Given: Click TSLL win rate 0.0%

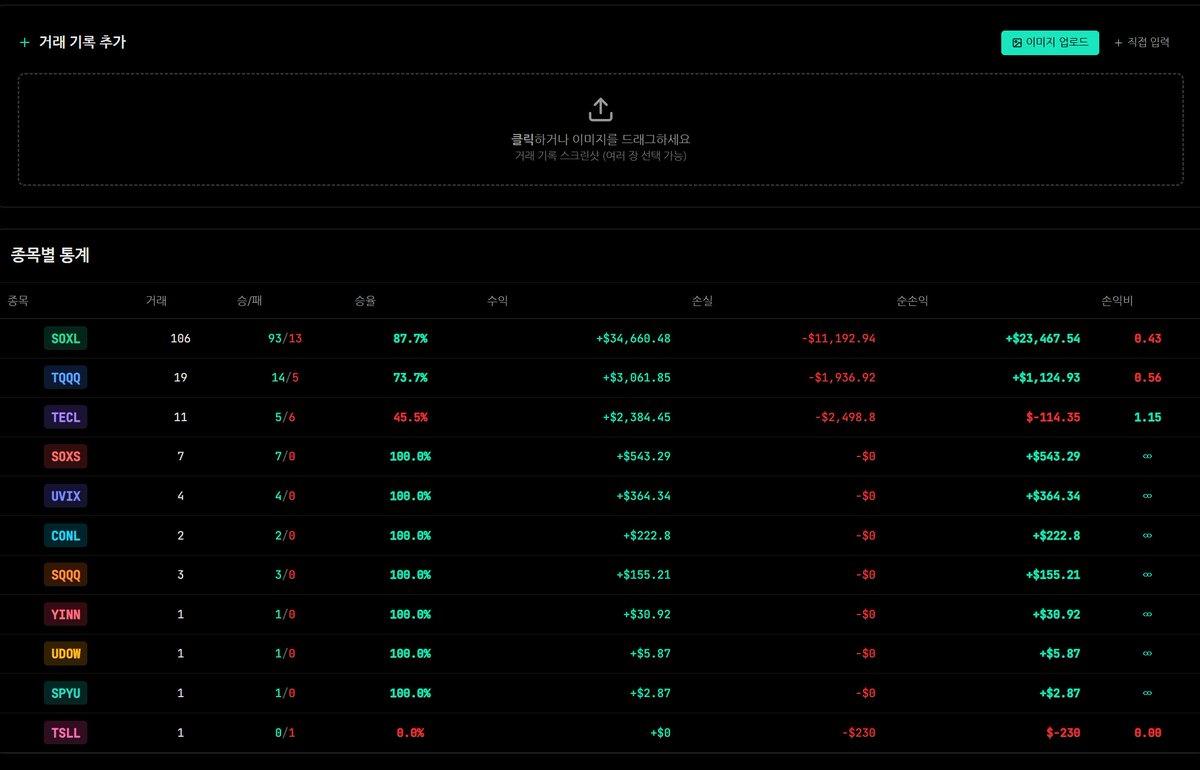Looking at the screenshot, I should pos(410,733).
